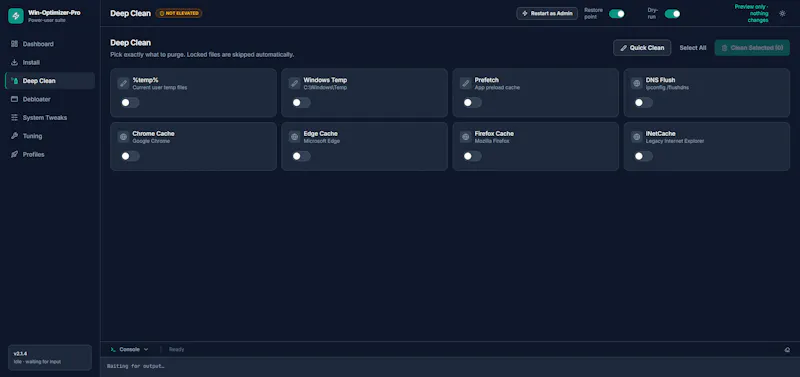This screenshot has width=800, height=377.
Task: Click the Windows Temp card icon
Action: point(294,83)
